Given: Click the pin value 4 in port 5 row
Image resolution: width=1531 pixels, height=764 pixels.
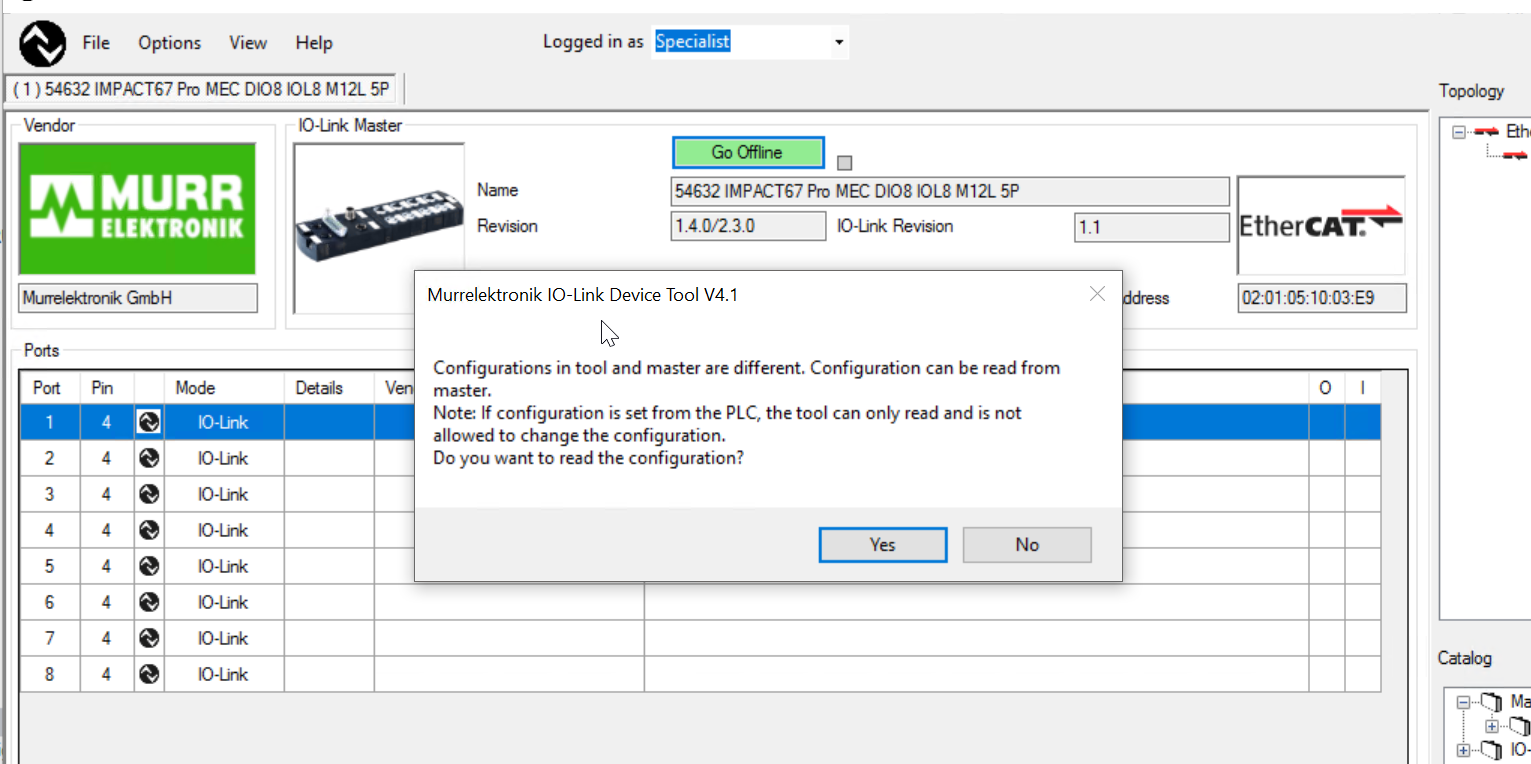Looking at the screenshot, I should coord(106,566).
